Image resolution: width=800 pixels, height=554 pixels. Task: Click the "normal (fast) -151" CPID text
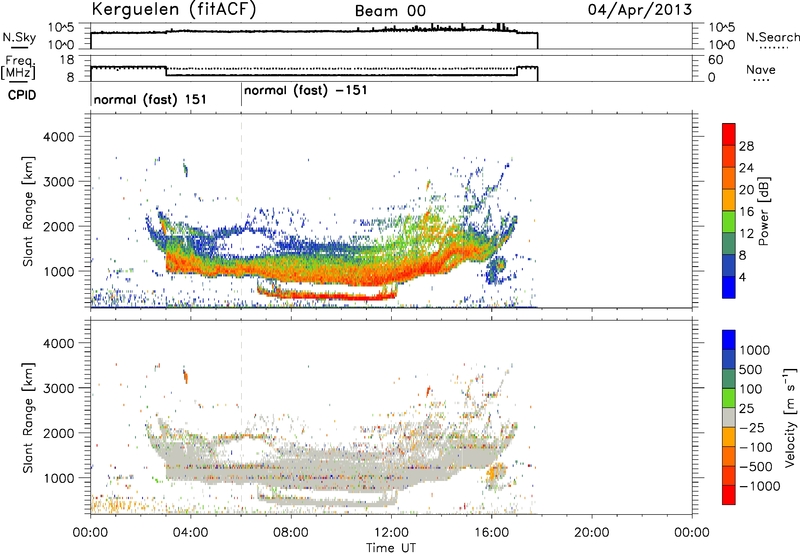pyautogui.click(x=306, y=90)
